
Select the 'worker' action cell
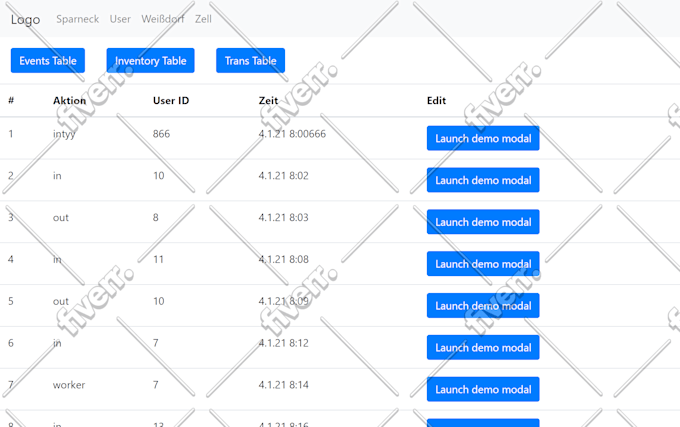tap(69, 385)
